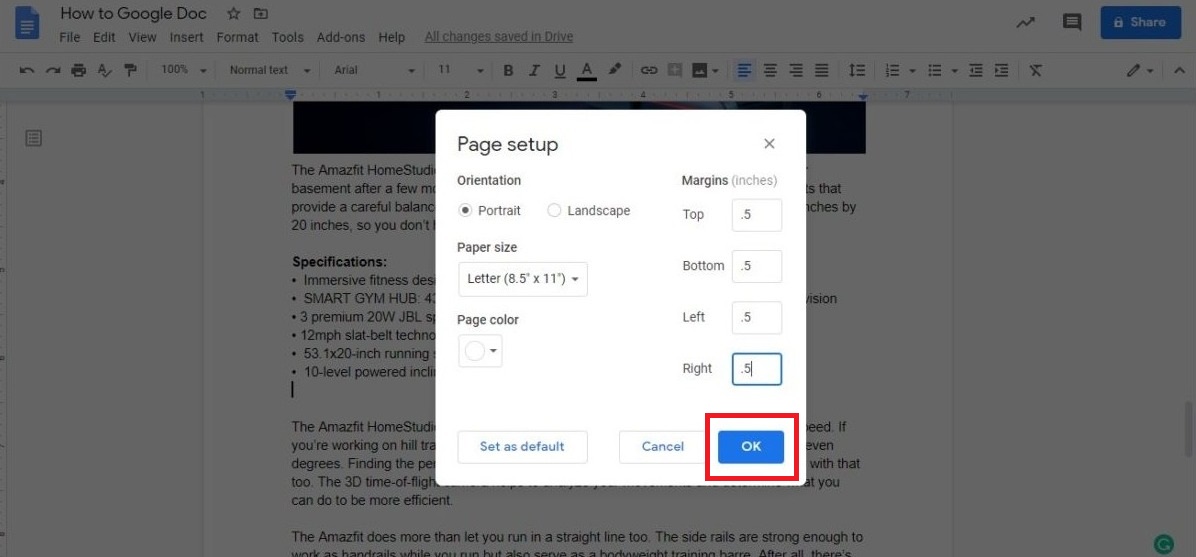Open comment history icon
This screenshot has height=557, width=1196.
click(1072, 22)
